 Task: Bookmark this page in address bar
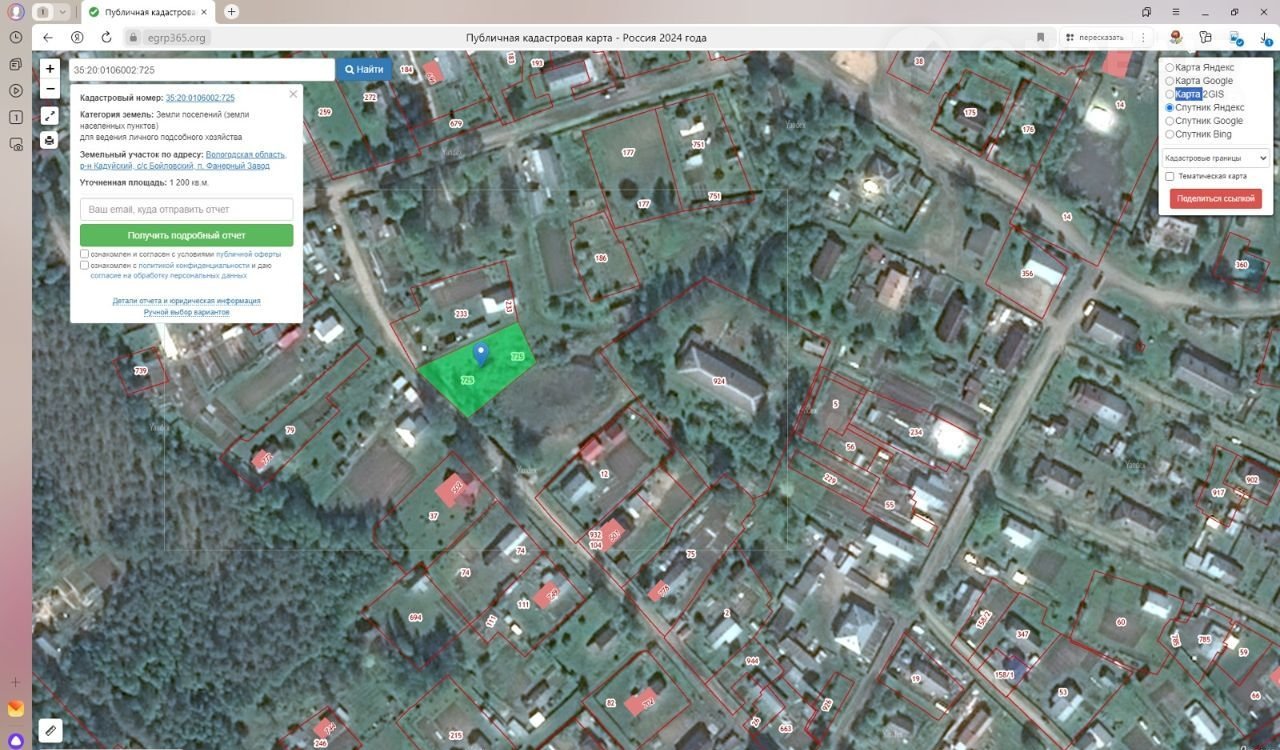pos(1040,37)
